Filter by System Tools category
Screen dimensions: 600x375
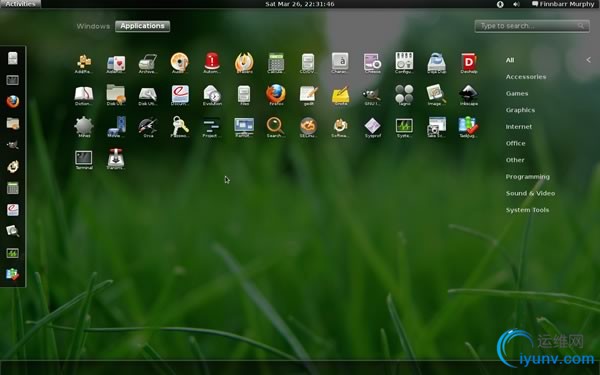click(x=527, y=210)
